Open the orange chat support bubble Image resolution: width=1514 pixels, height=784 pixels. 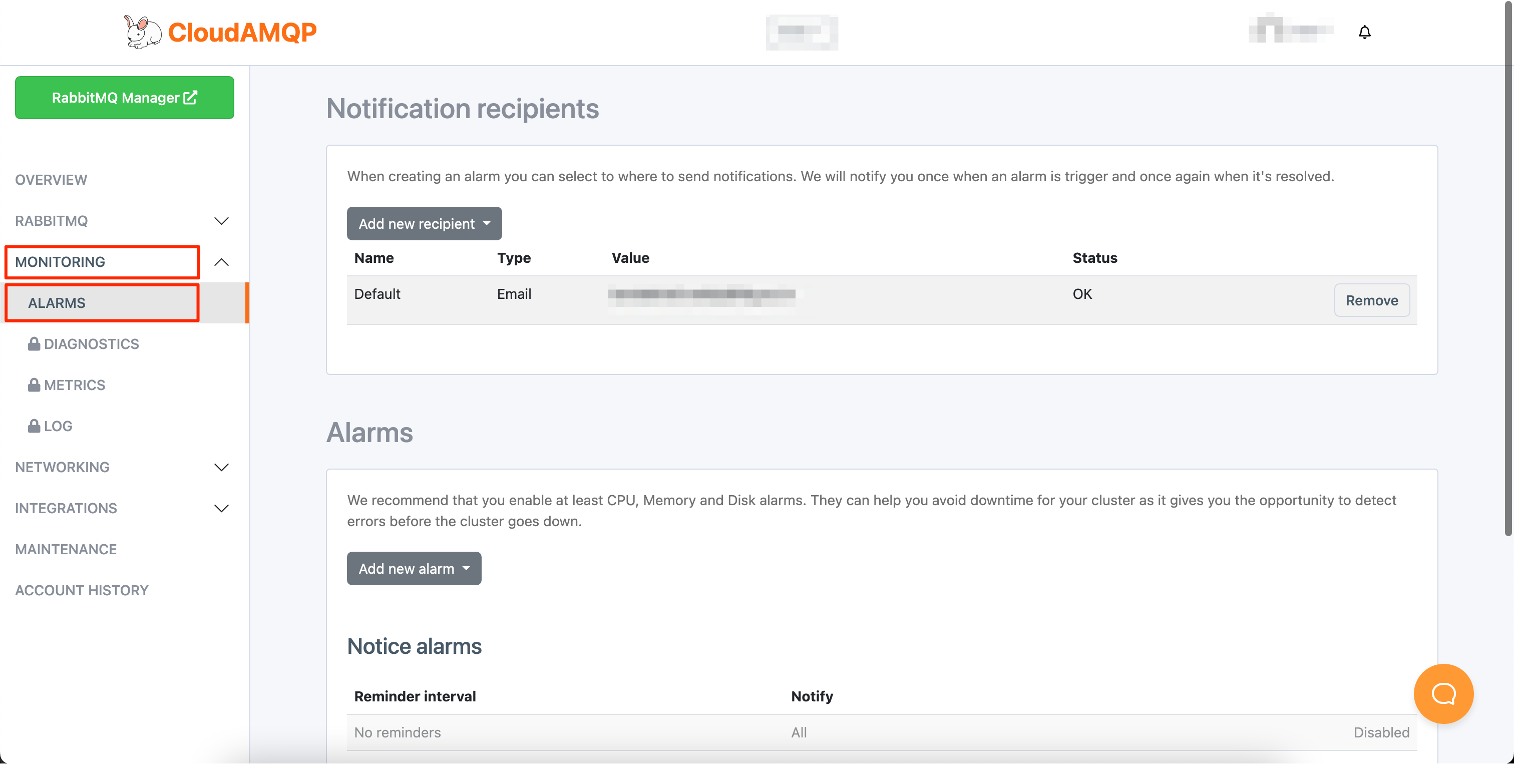[1443, 693]
